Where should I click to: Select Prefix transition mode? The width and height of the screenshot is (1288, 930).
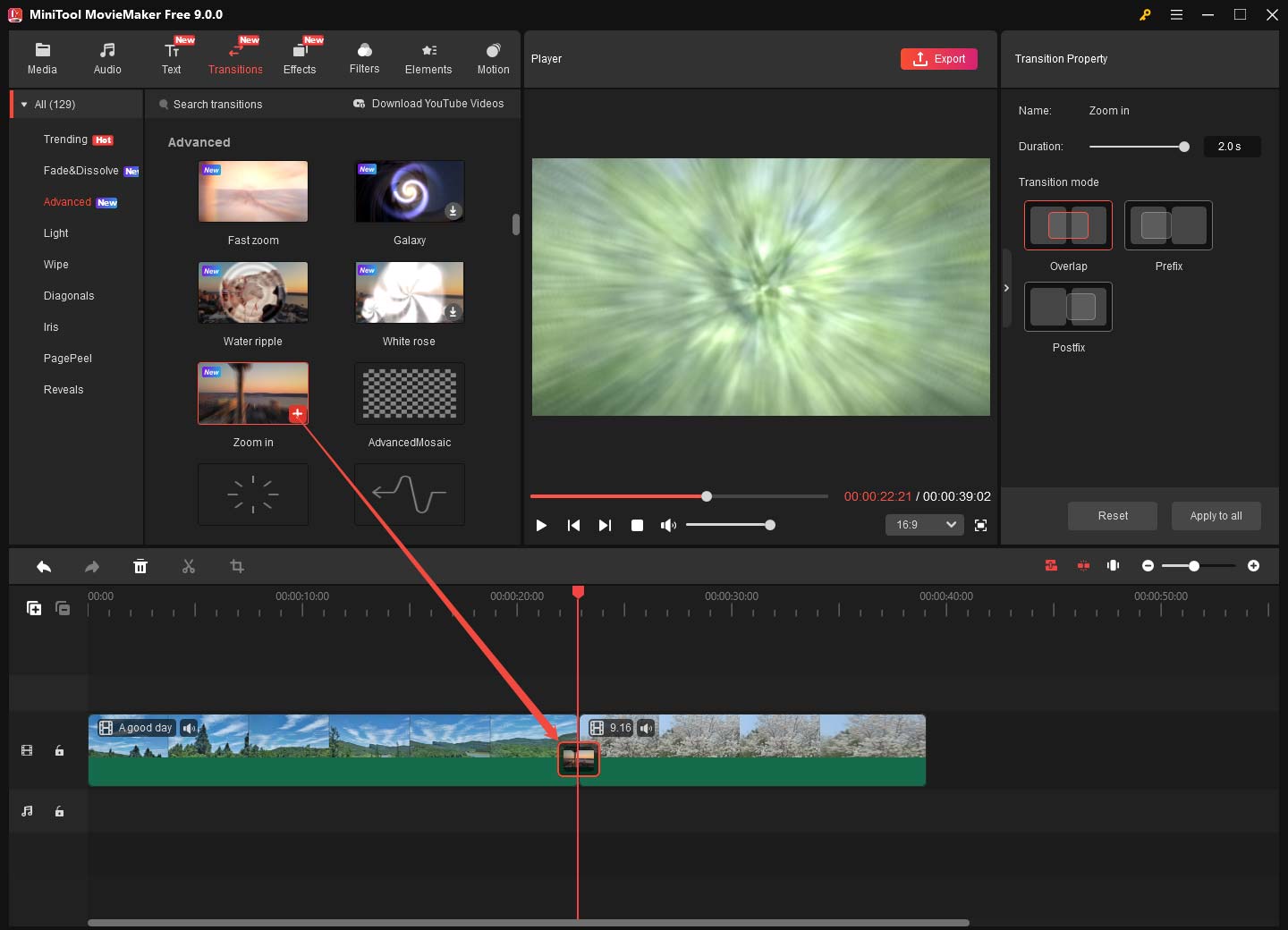click(x=1168, y=225)
